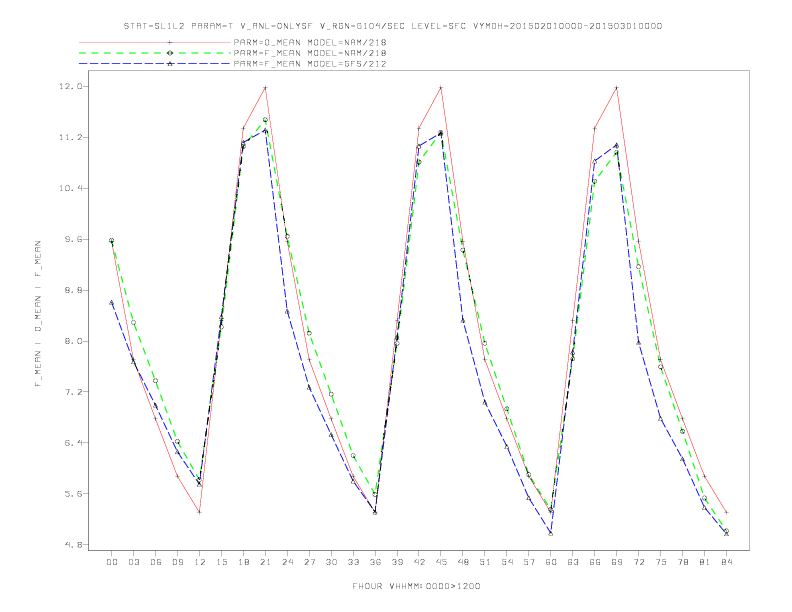This screenshot has height=612, width=792.
Task: Click x-axis tick label 60
Action: click(551, 562)
